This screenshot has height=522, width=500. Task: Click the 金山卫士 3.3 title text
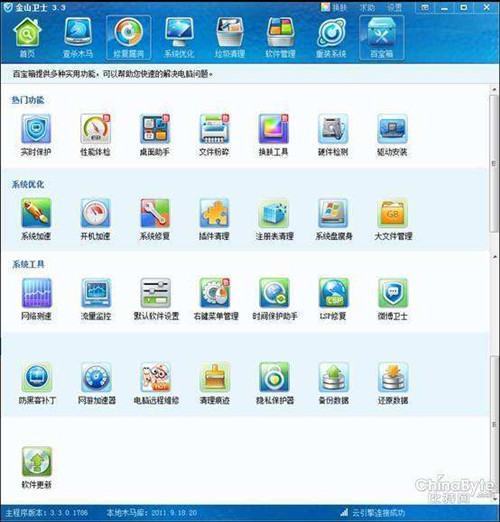coord(40,7)
